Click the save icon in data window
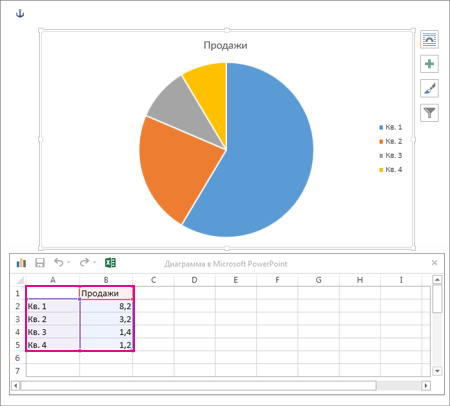This screenshot has height=406, width=450. click(40, 263)
